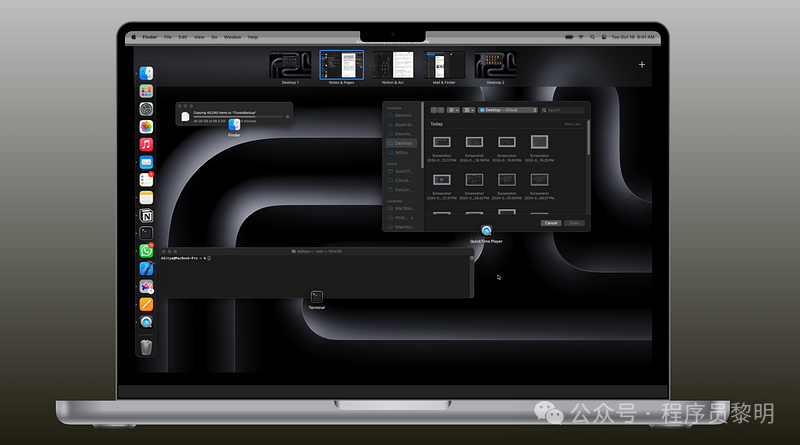Select Applications in the dialog sidebar
Viewport: 800px width, 445px height.
click(x=402, y=125)
